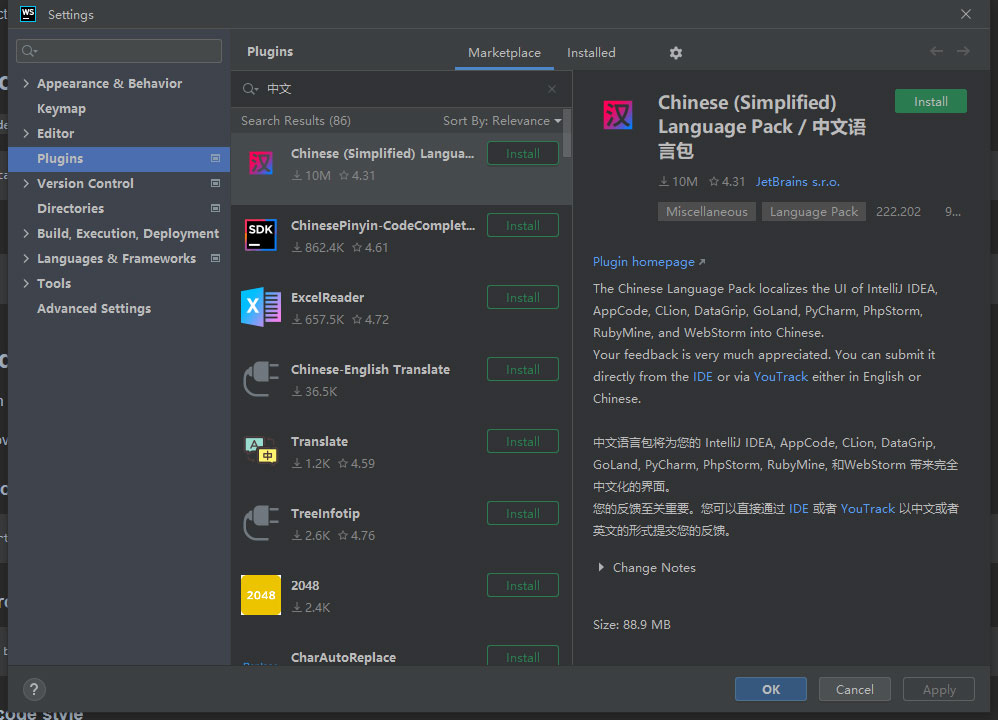Click the project-level icon beside Version Control

215,183
